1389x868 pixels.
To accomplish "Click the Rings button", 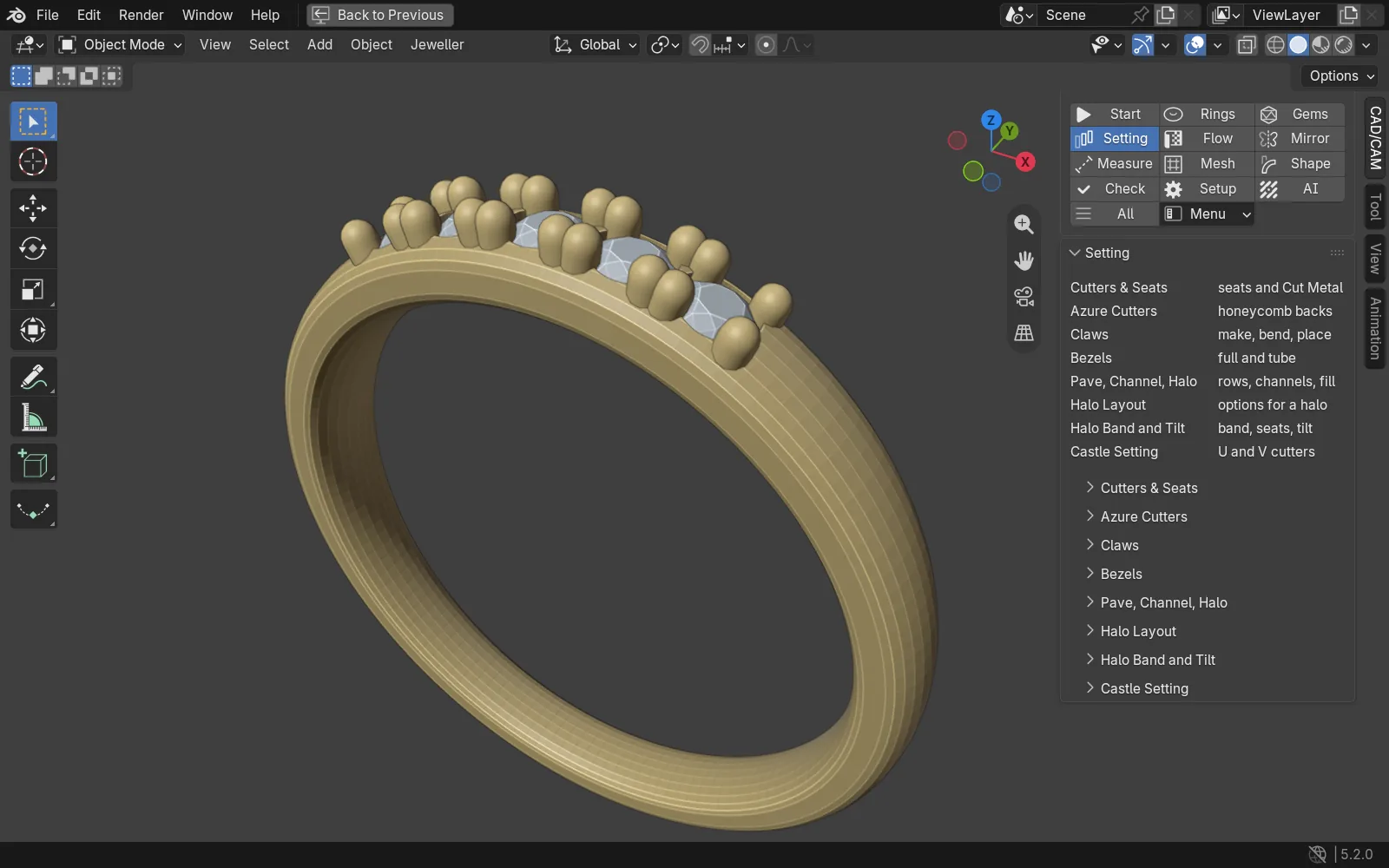I will click(x=1208, y=114).
